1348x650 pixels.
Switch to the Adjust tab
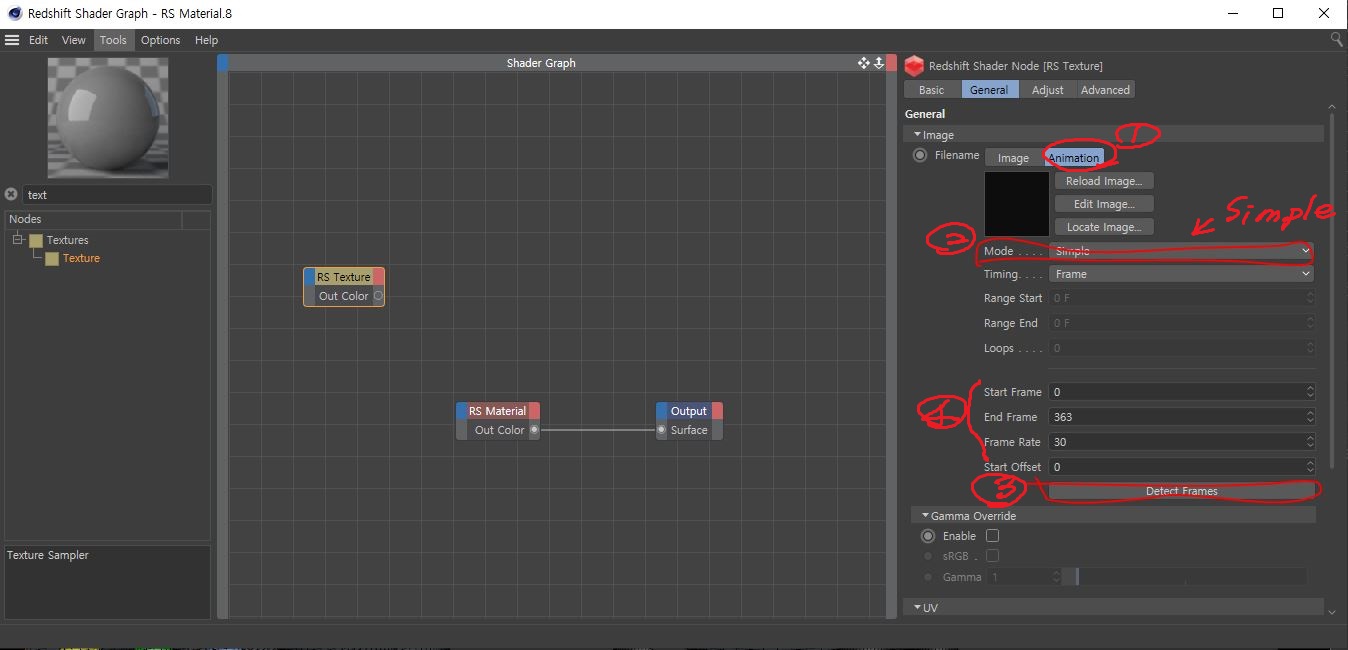pyautogui.click(x=1048, y=90)
